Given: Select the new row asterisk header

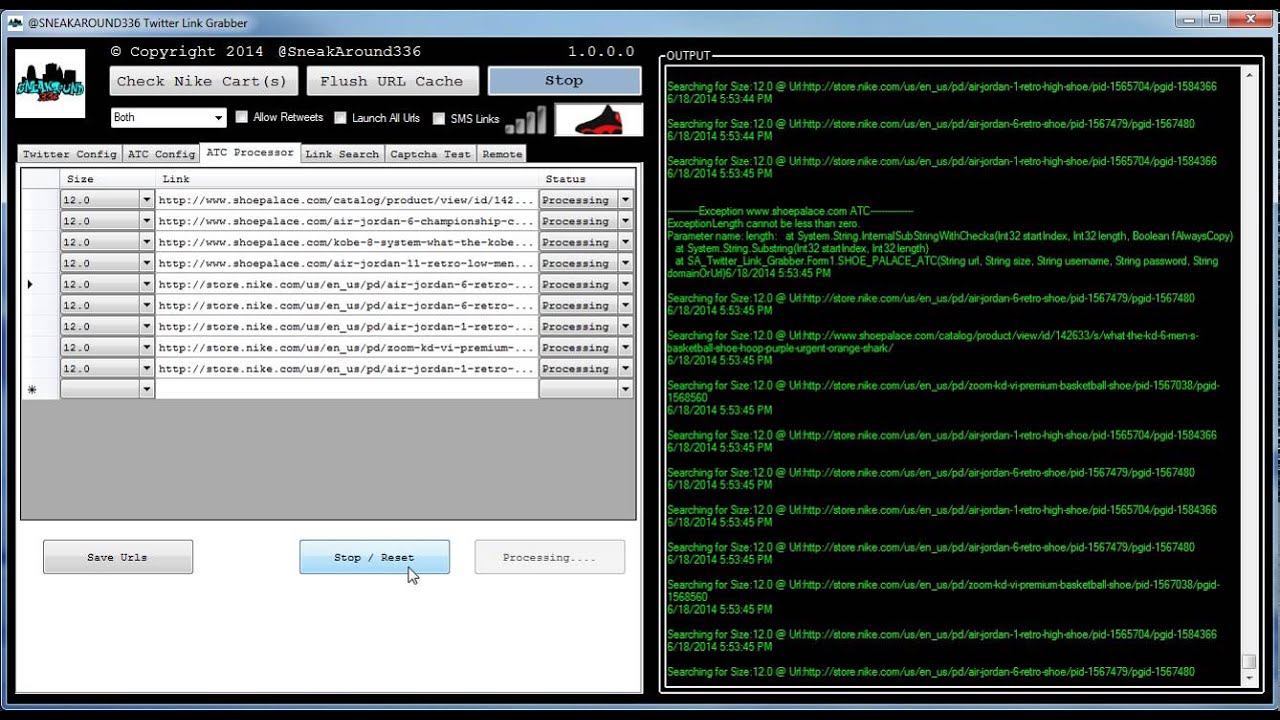Looking at the screenshot, I should click(x=40, y=389).
